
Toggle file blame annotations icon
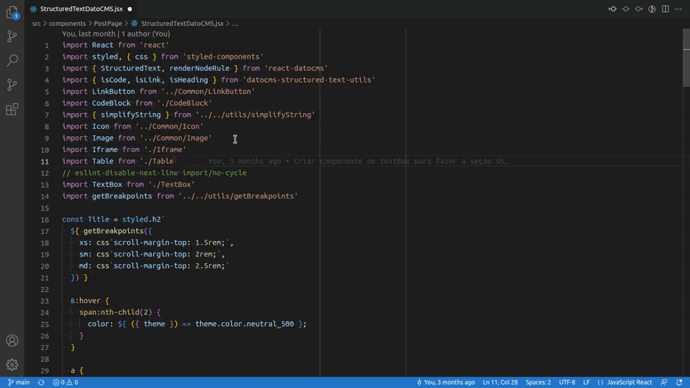652,9
